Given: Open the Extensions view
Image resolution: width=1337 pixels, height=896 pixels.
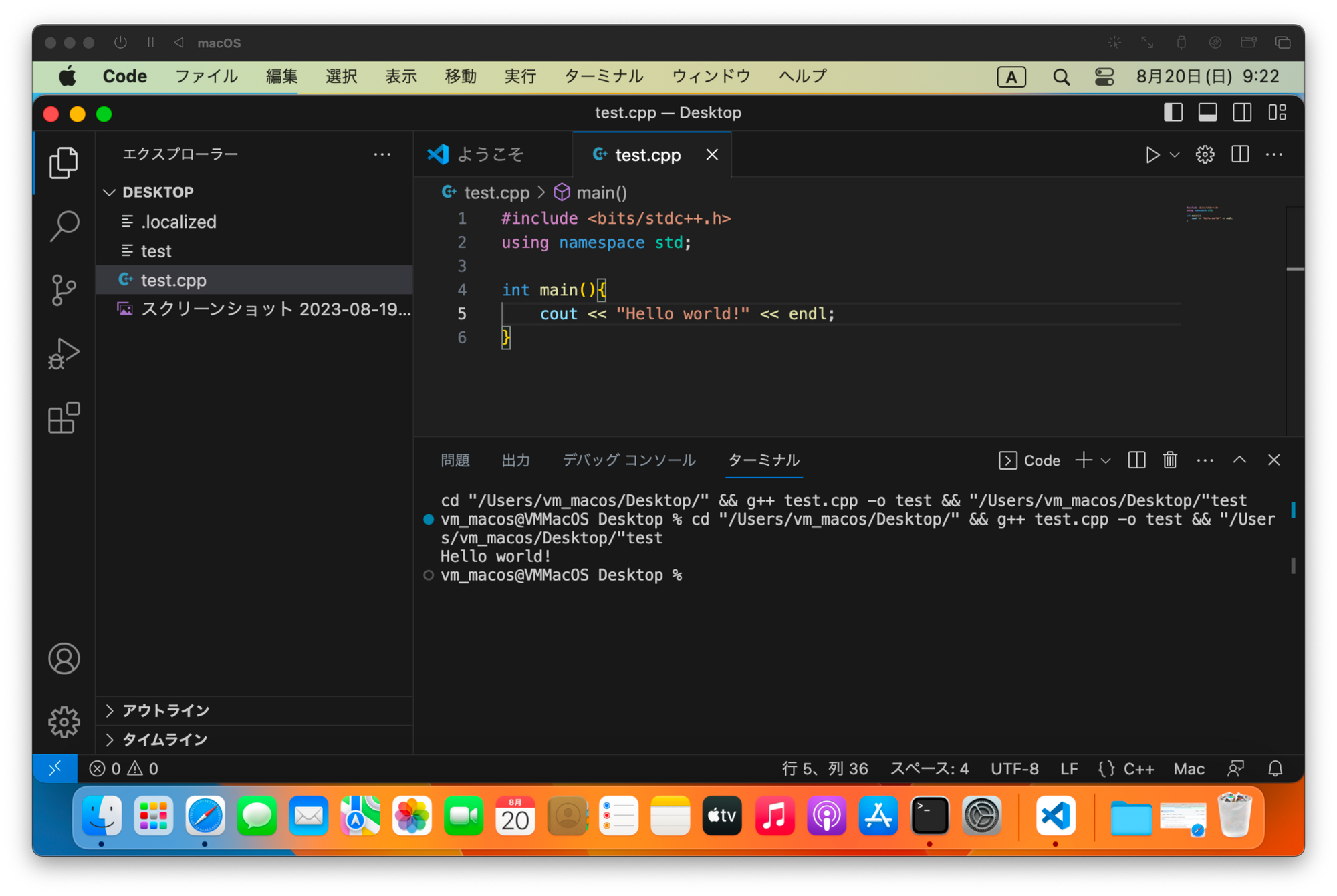Looking at the screenshot, I should click(64, 418).
